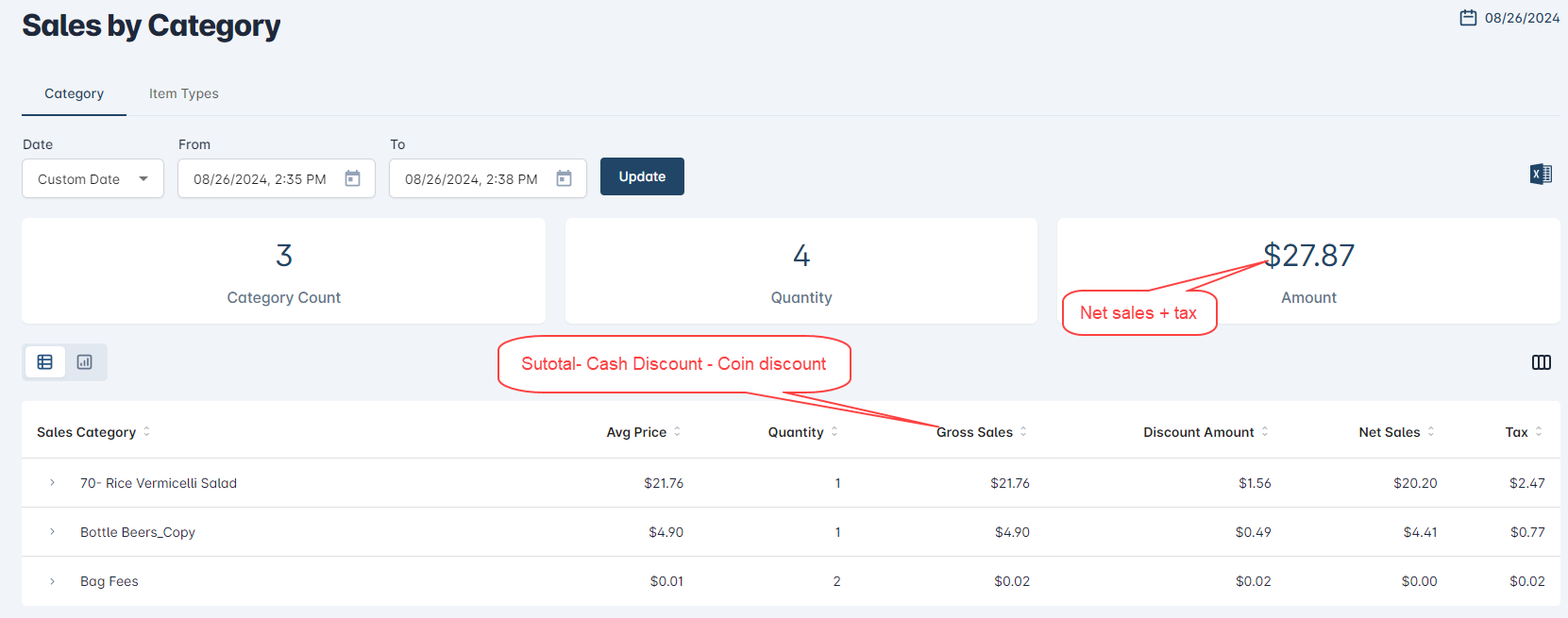Click $0.77 tax cell

tap(1527, 532)
